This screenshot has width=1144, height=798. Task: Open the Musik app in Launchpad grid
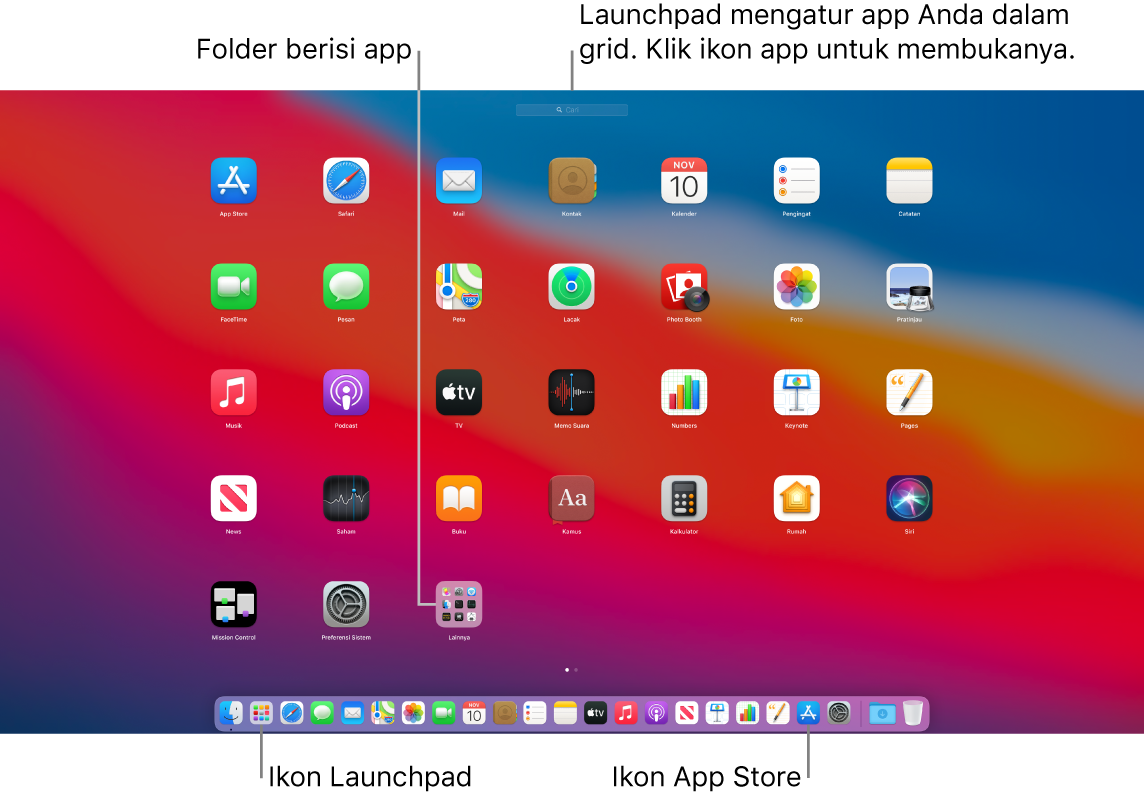pyautogui.click(x=233, y=392)
